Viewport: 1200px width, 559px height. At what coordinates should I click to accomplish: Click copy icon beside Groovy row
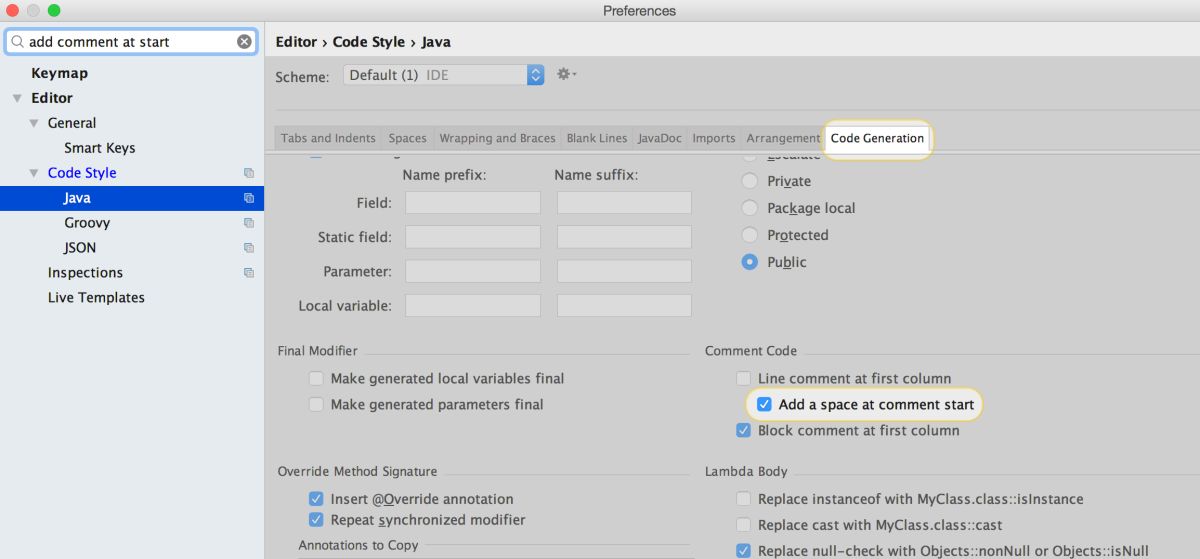click(249, 223)
